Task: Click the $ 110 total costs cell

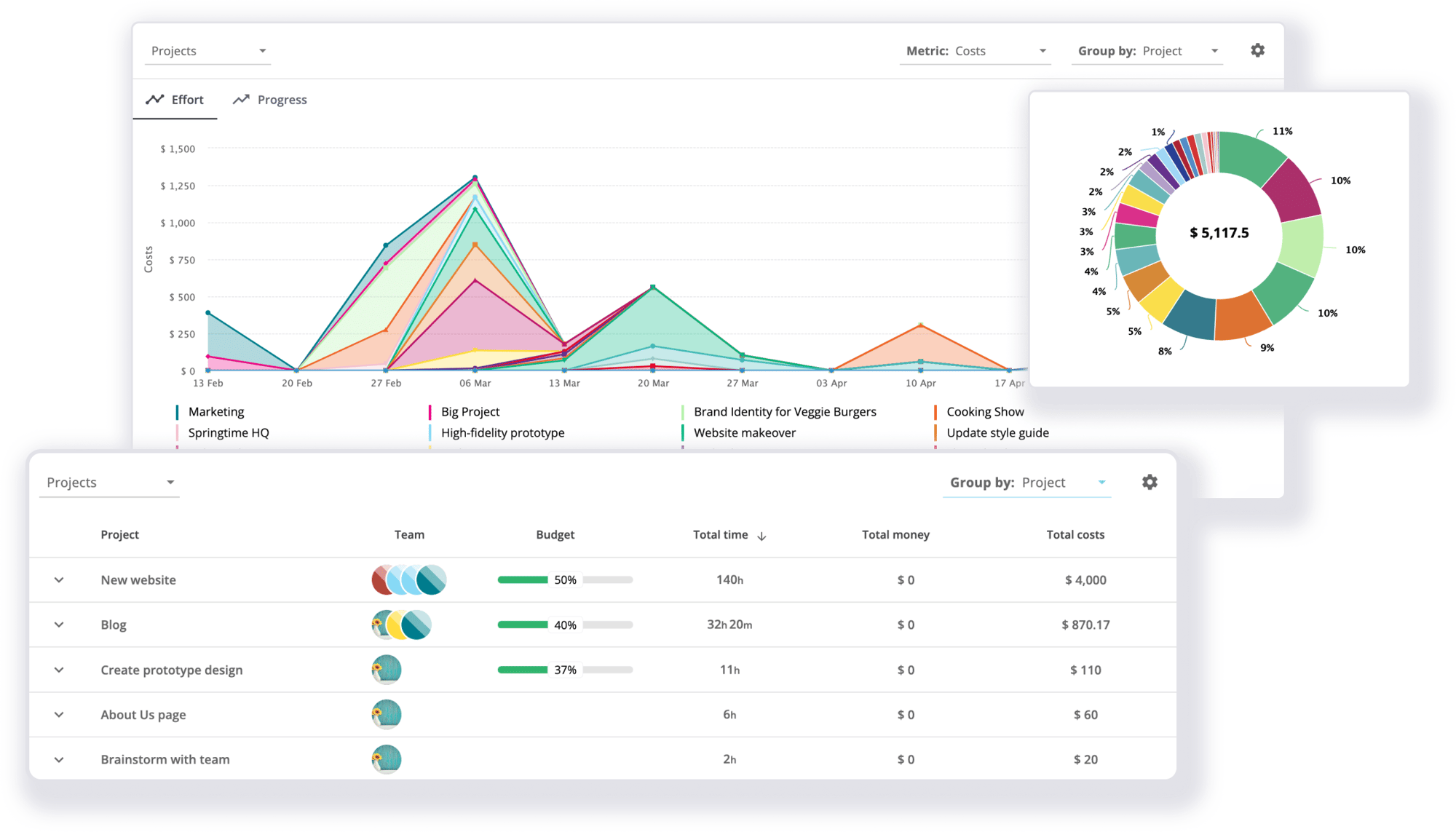Action: coord(1085,670)
